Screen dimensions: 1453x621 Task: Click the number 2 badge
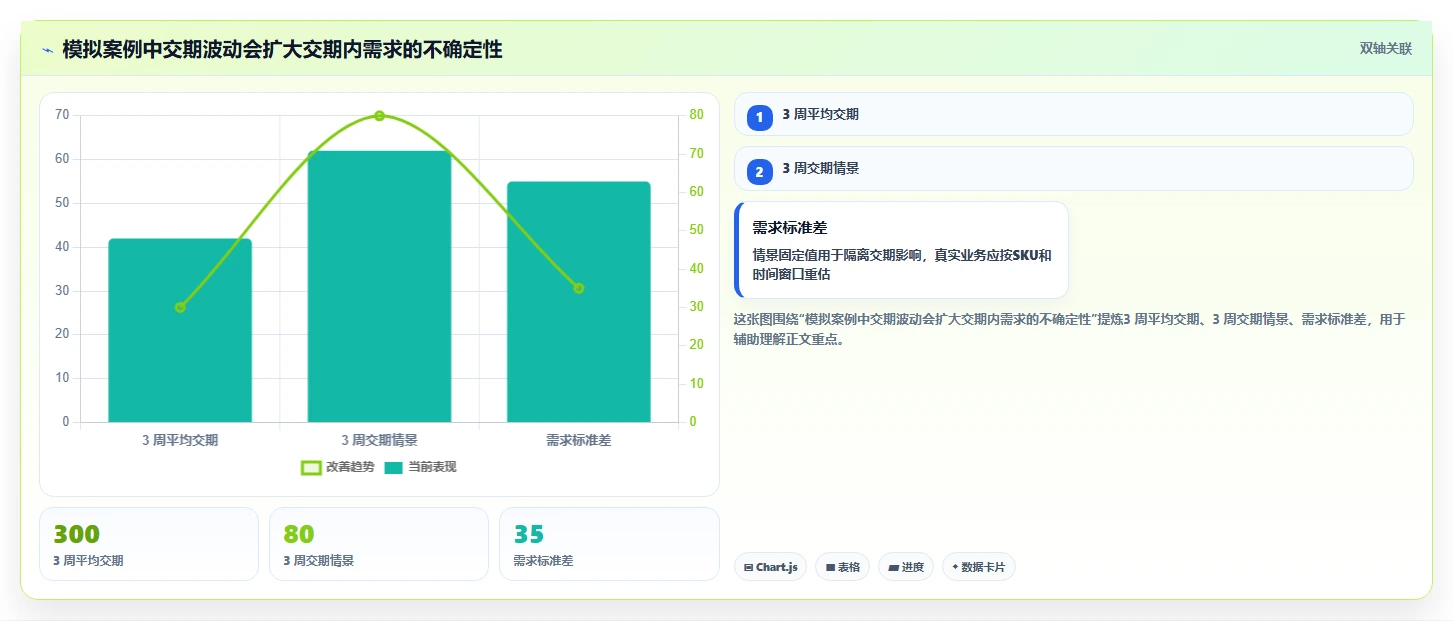pos(759,172)
